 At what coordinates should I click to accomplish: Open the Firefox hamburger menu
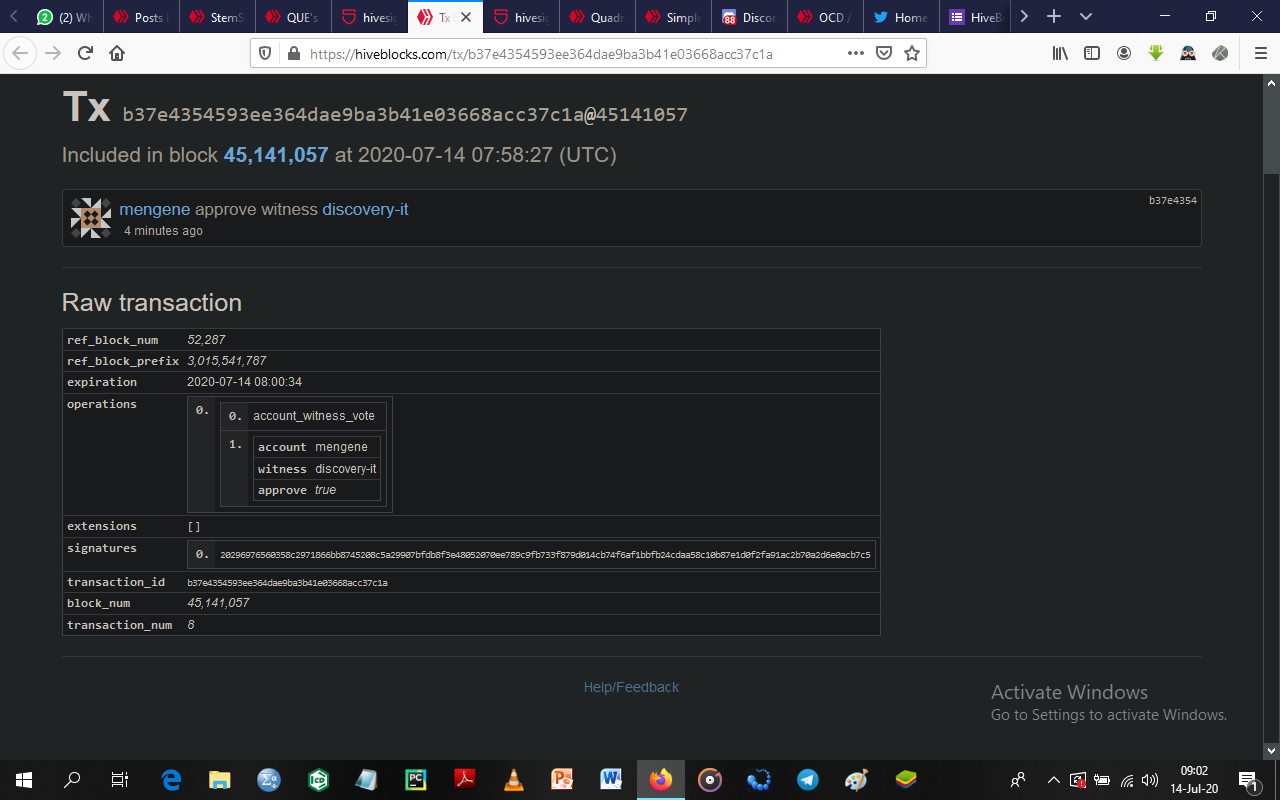point(1260,53)
